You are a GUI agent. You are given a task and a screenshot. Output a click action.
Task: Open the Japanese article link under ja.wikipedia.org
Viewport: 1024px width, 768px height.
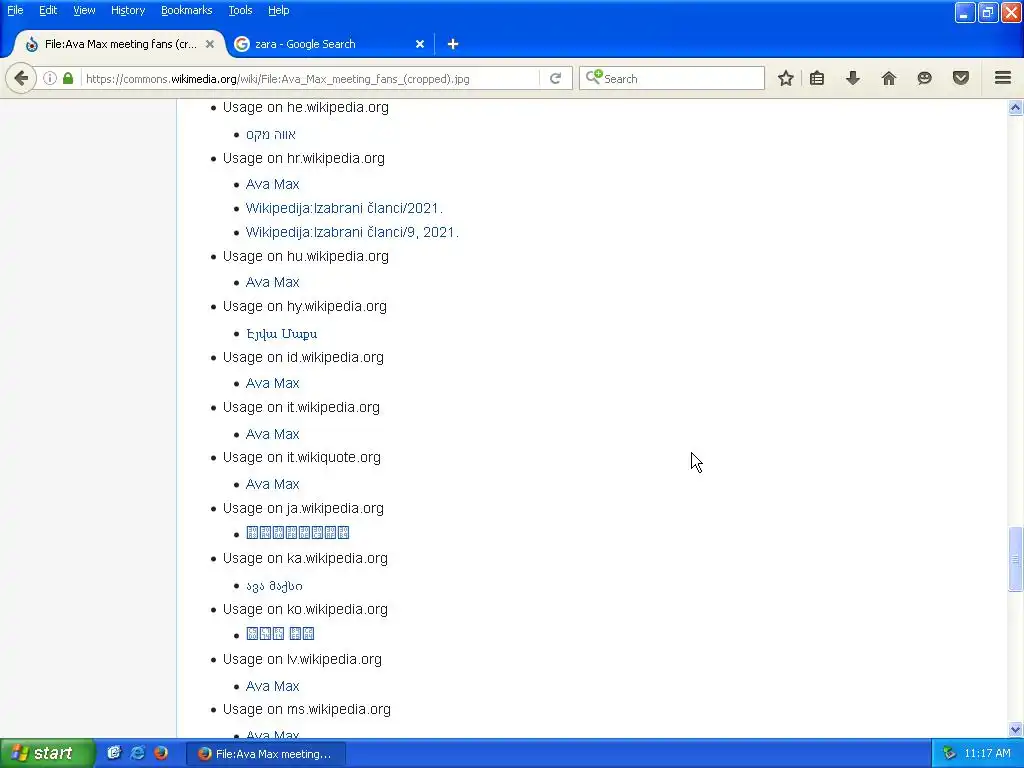pyautogui.click(x=298, y=533)
